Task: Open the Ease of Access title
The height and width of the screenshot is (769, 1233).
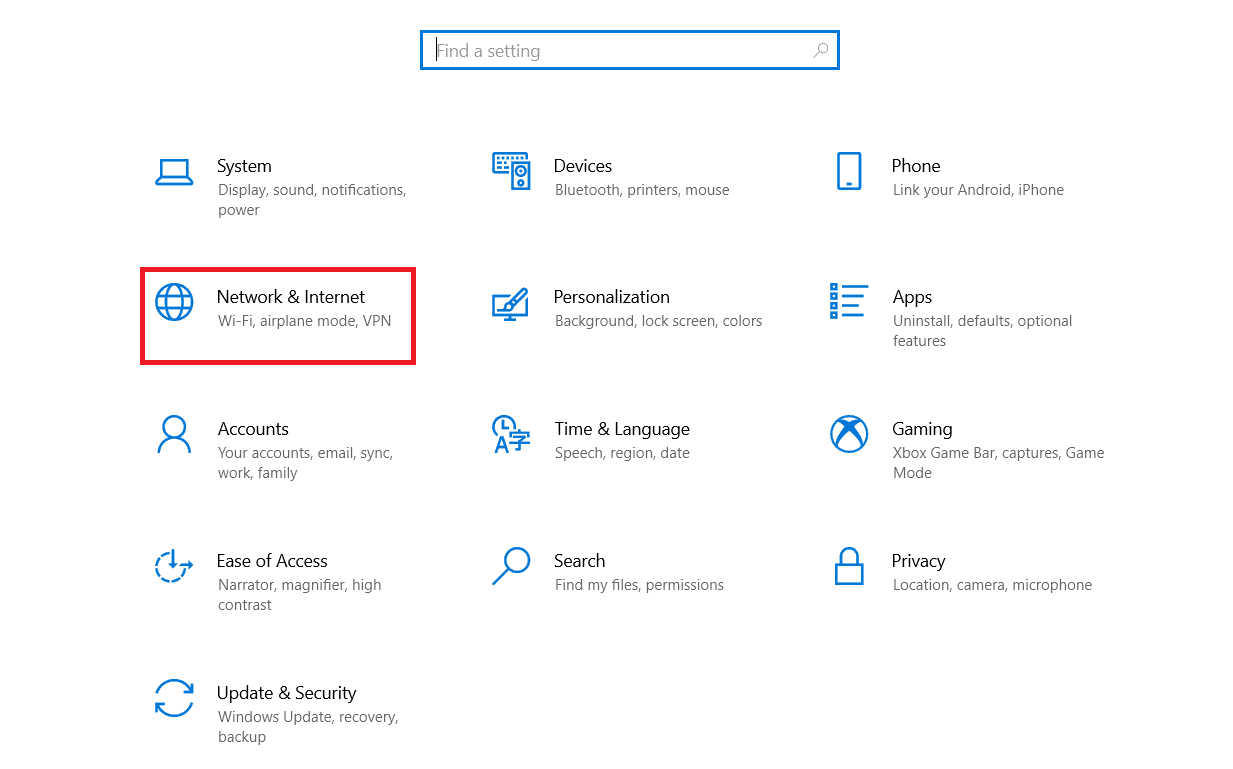Action: tap(272, 561)
